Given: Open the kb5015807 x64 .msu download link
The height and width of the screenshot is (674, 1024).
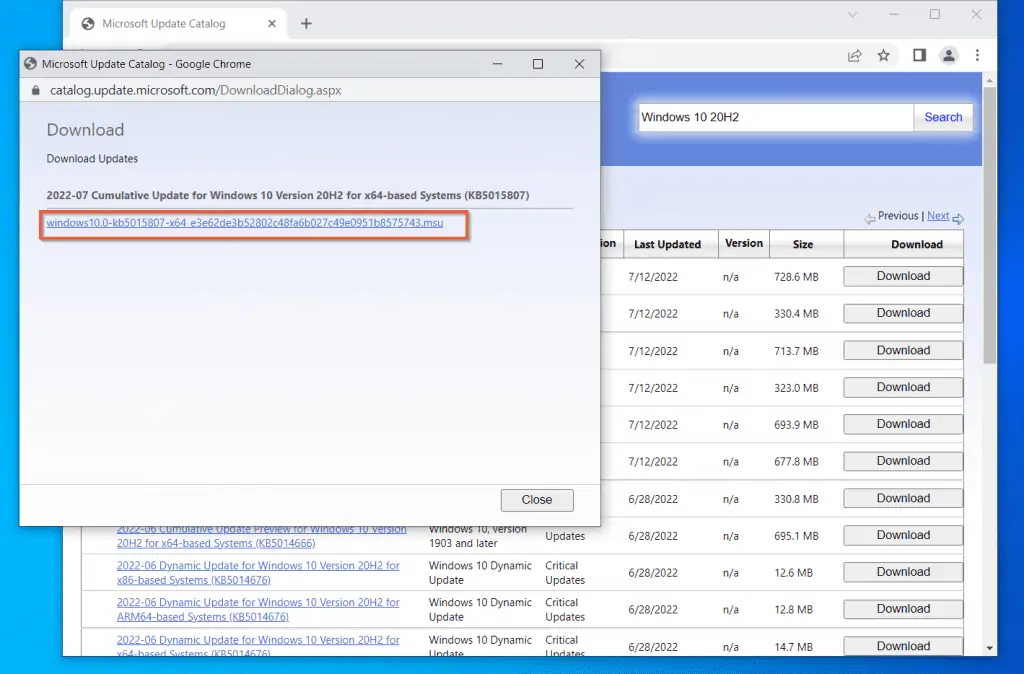Looking at the screenshot, I should click(245, 223).
